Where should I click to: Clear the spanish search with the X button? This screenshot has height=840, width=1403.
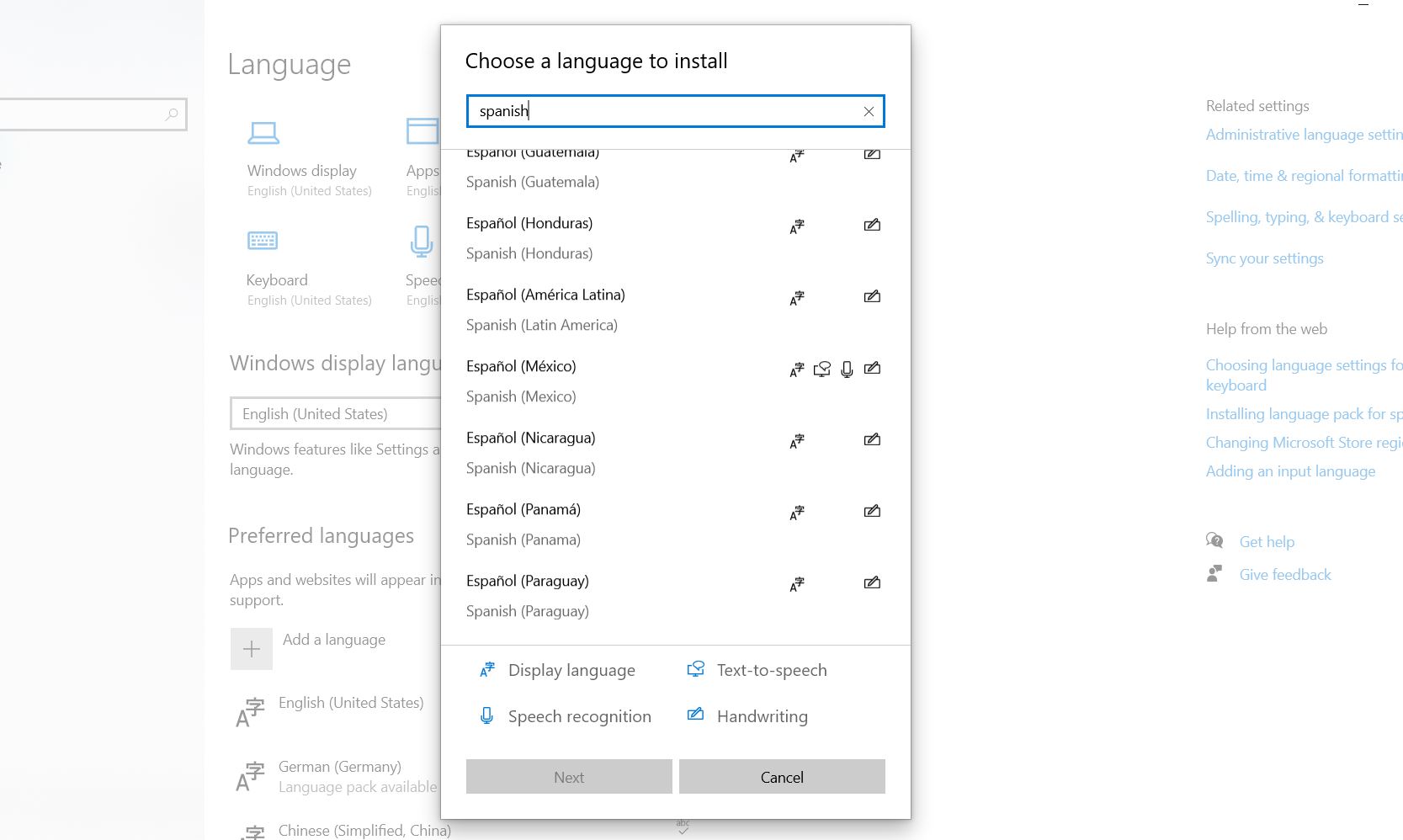(x=868, y=111)
